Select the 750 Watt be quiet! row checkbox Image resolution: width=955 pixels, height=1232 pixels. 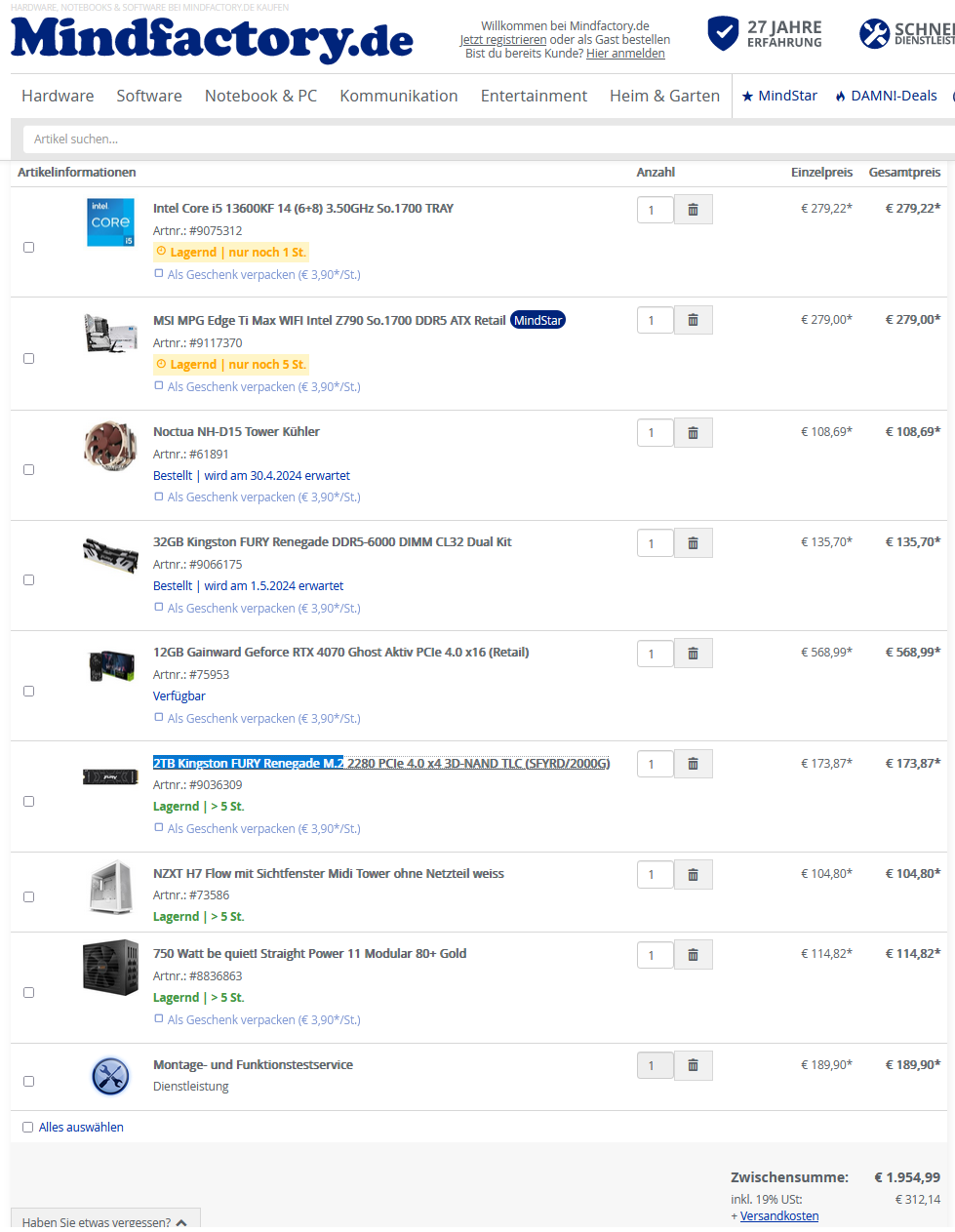click(x=28, y=993)
